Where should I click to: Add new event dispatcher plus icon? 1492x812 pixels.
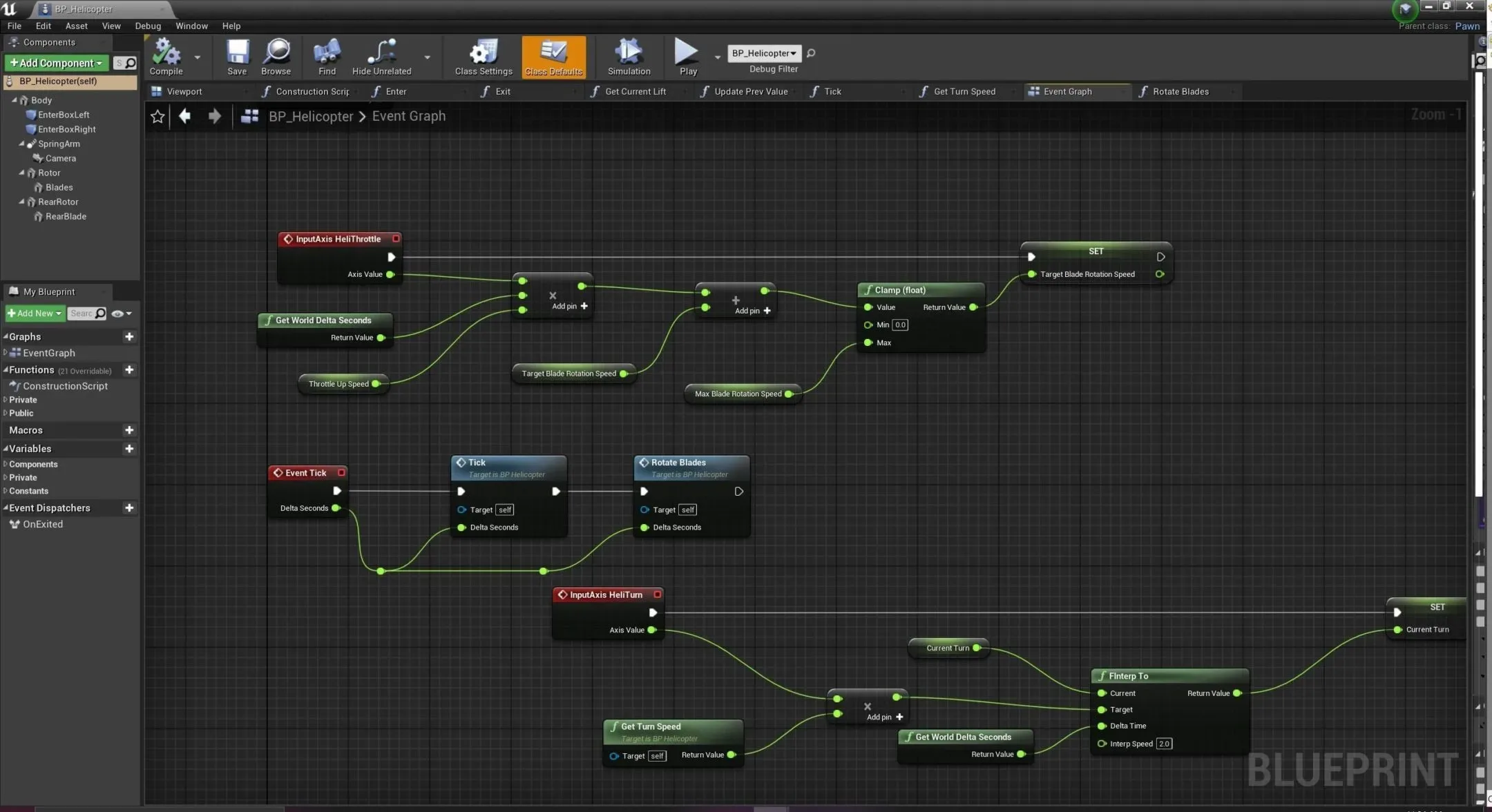click(x=129, y=508)
